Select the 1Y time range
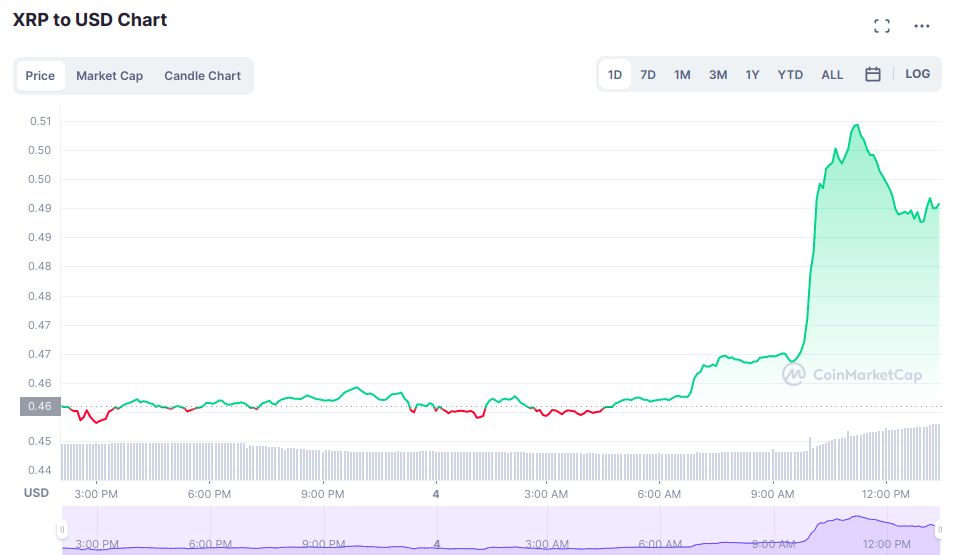956x555 pixels. [x=752, y=74]
